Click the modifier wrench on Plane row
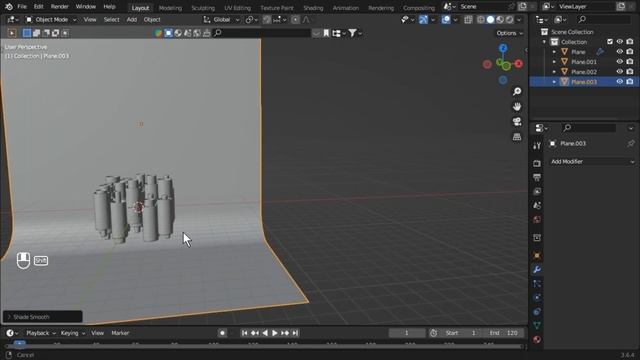Viewport: 640px width, 360px height. (600, 52)
